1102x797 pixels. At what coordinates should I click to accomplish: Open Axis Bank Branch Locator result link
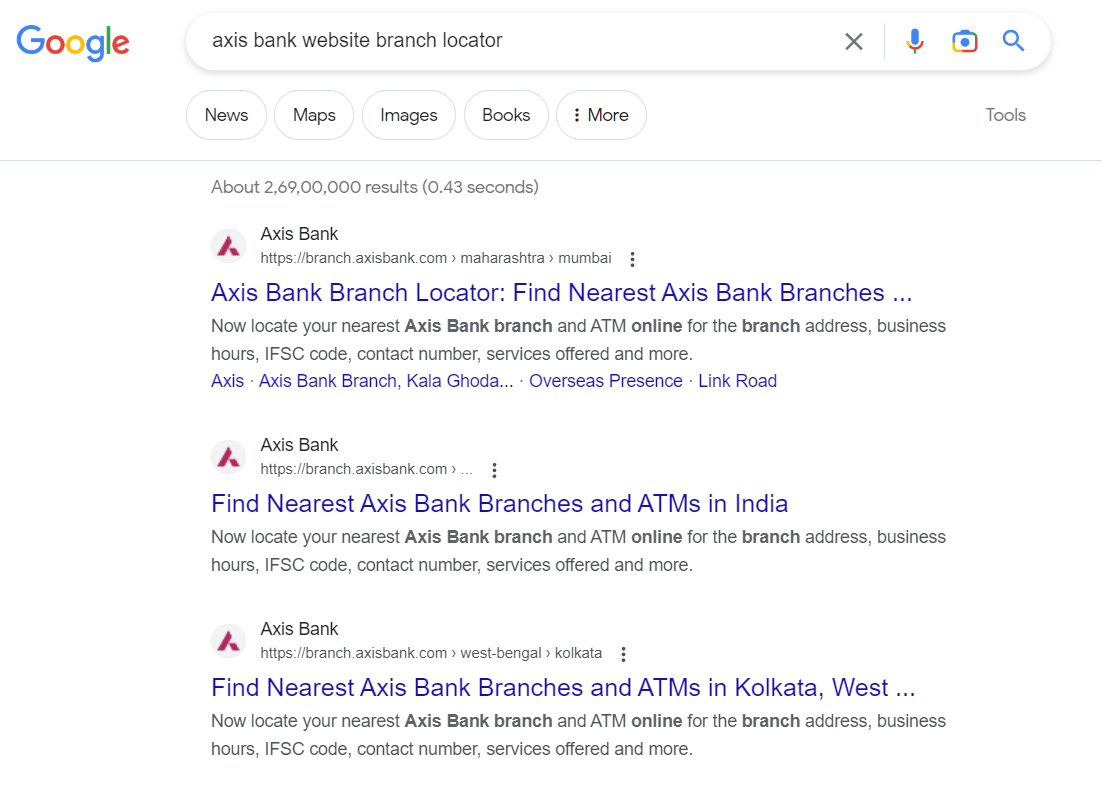coord(562,292)
